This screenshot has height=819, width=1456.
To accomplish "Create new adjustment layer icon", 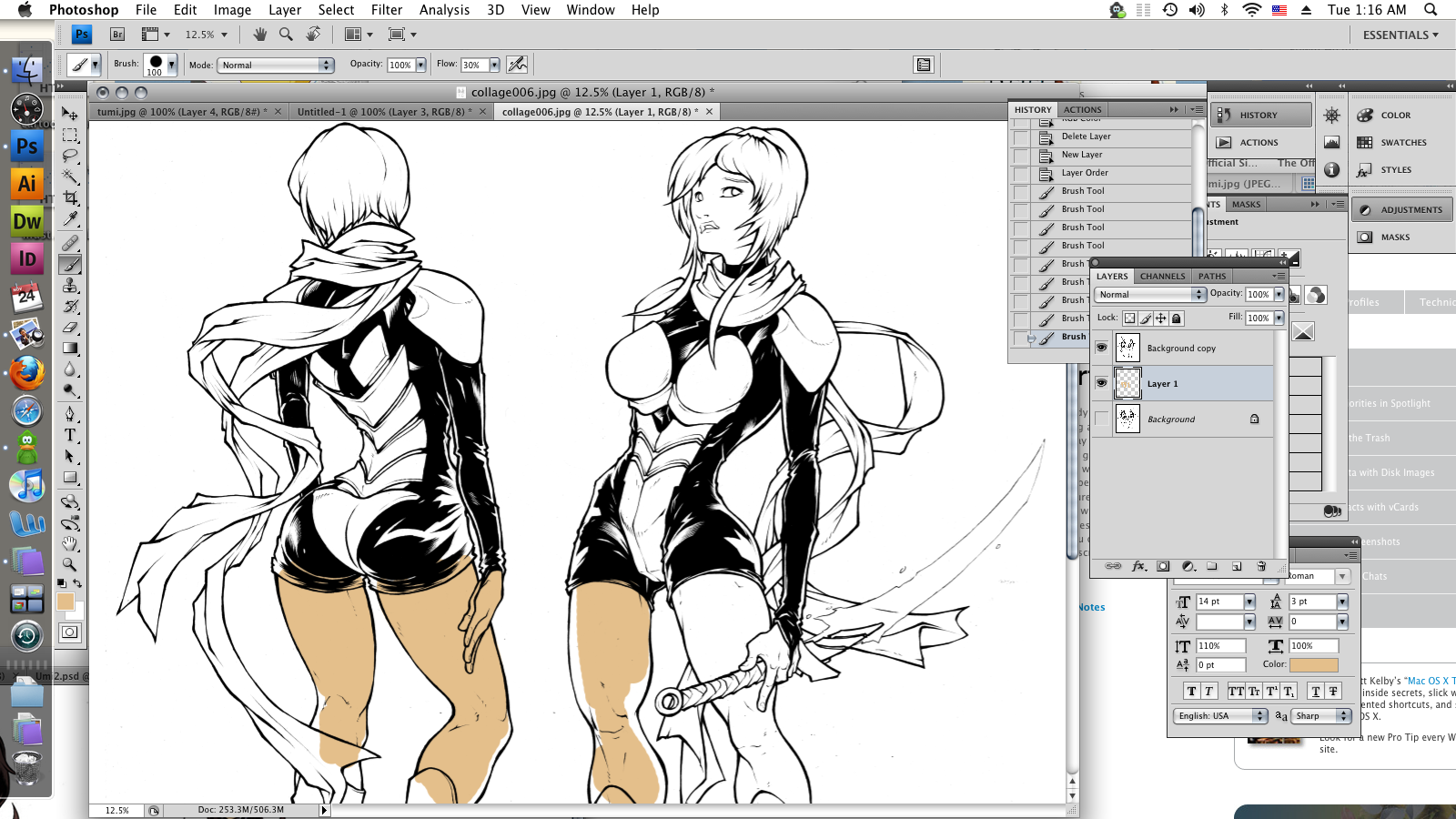I will [1188, 566].
